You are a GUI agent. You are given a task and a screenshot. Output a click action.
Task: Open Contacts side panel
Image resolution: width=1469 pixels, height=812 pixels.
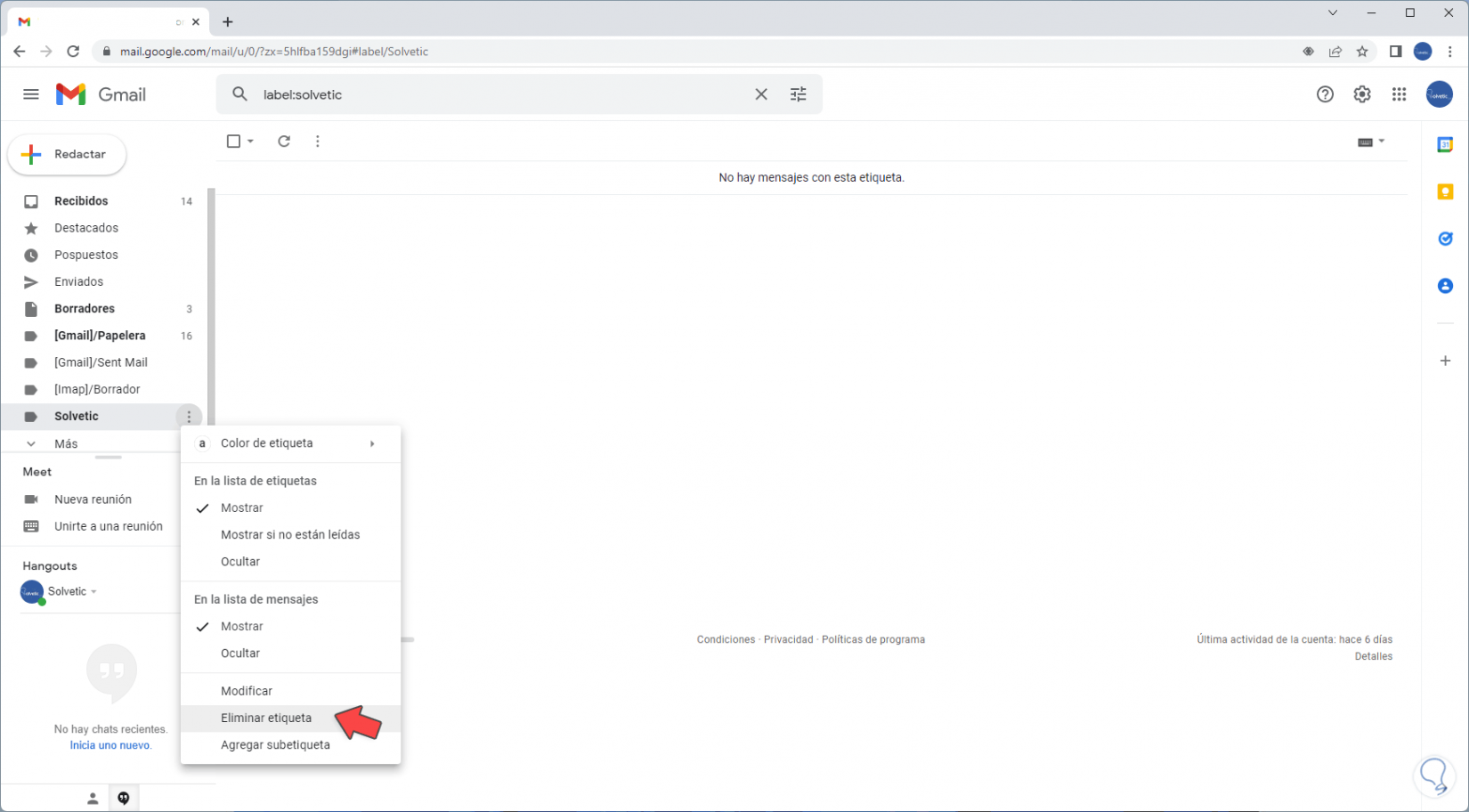[x=1445, y=286]
